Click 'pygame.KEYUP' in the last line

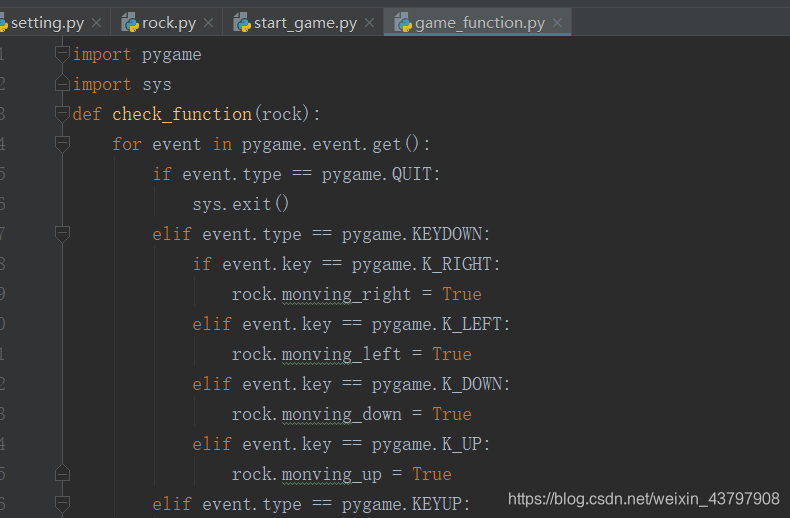point(402,504)
